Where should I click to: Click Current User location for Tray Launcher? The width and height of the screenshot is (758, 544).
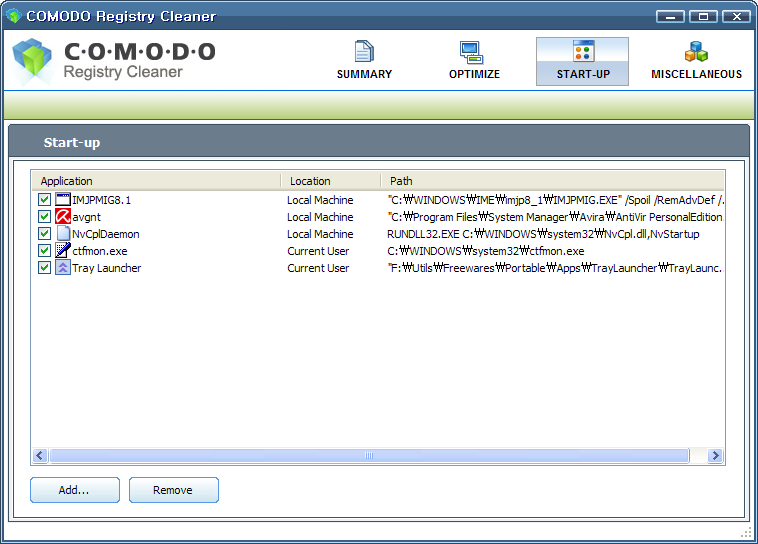click(x=318, y=268)
